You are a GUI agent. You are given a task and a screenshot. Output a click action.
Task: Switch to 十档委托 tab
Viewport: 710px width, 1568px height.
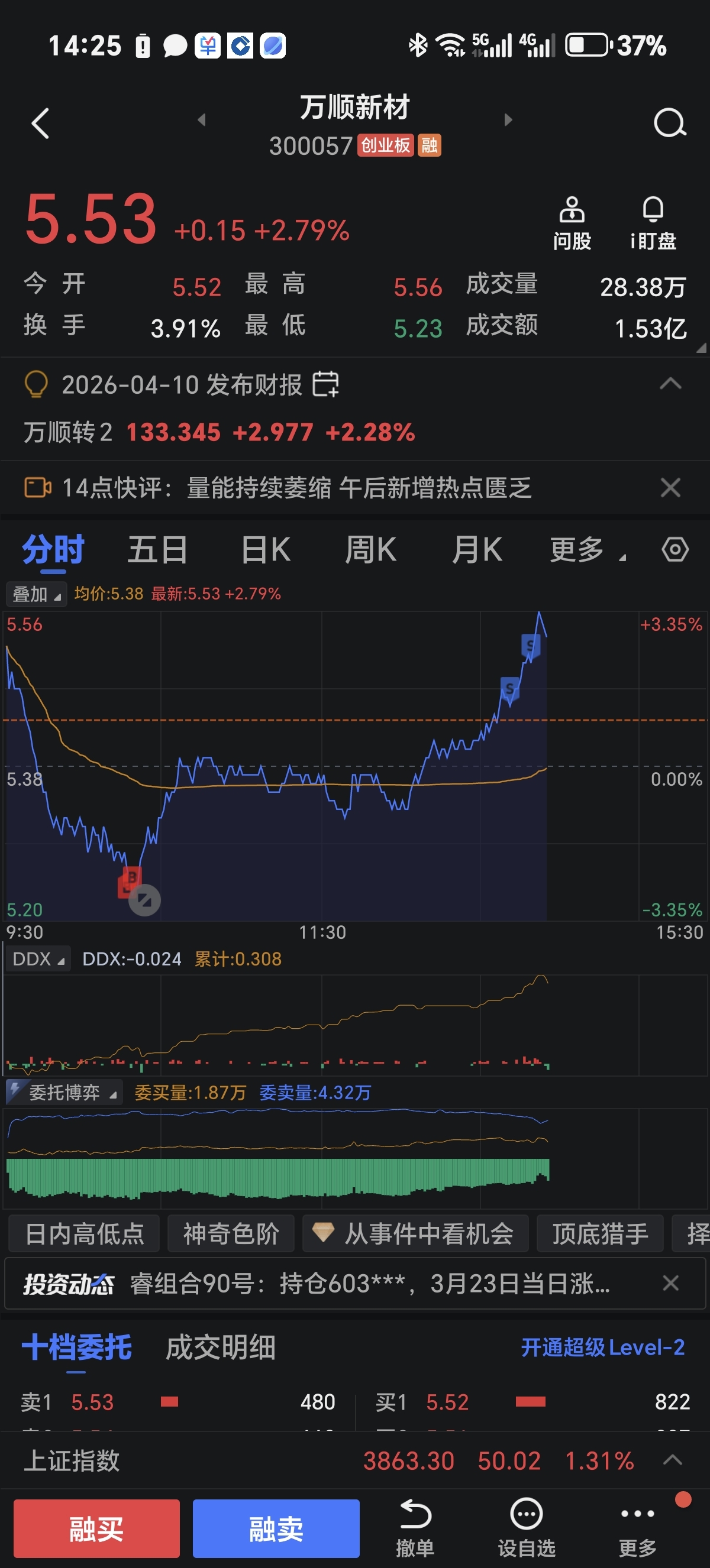[76, 1347]
